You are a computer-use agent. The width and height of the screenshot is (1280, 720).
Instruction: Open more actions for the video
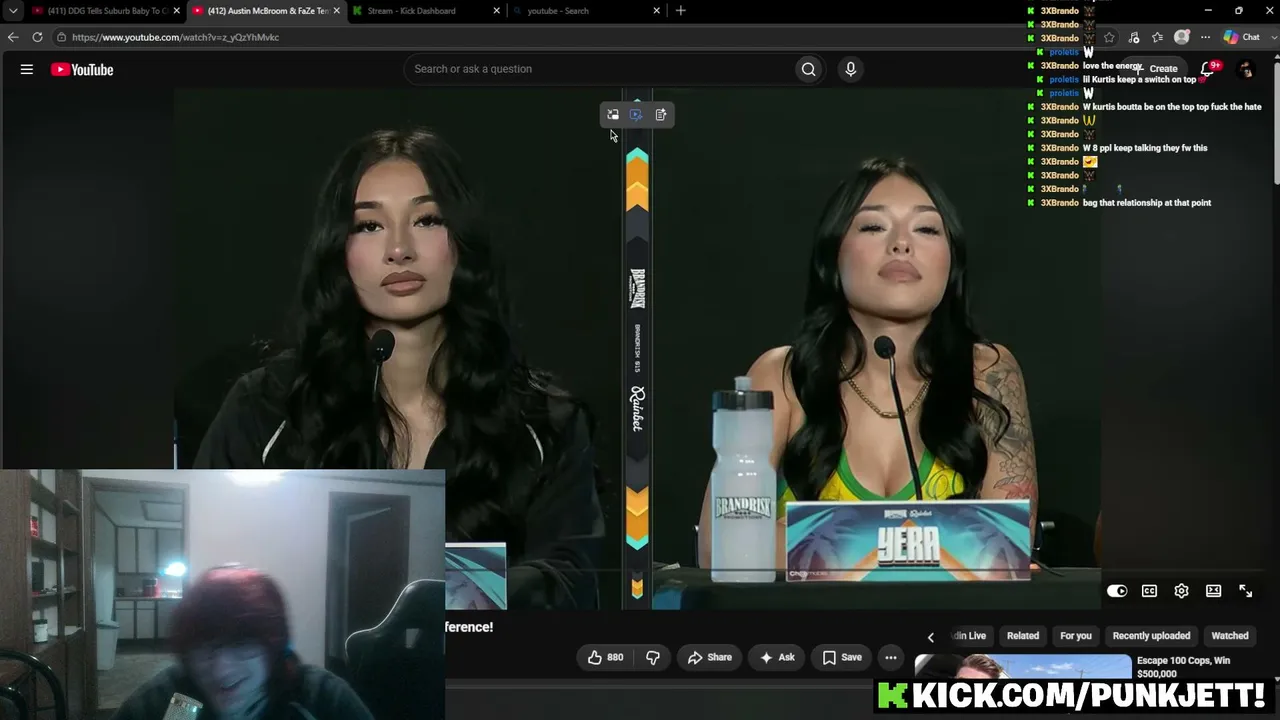891,657
